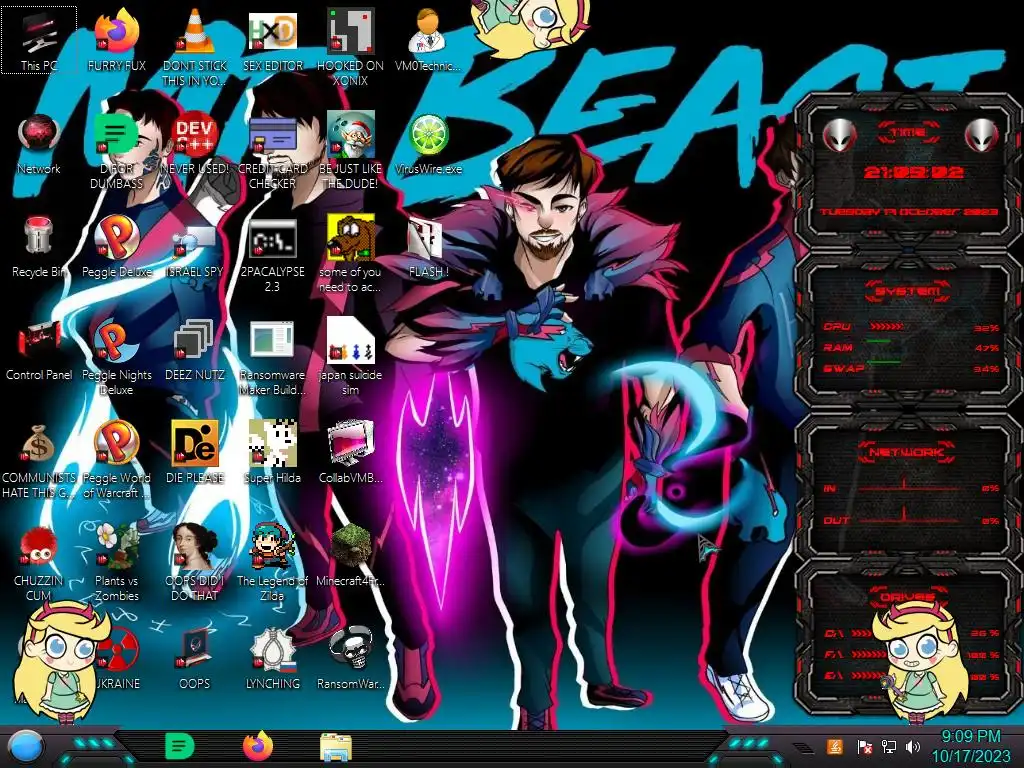
Task: Launch The Legend of Zilda
Action: point(272,563)
